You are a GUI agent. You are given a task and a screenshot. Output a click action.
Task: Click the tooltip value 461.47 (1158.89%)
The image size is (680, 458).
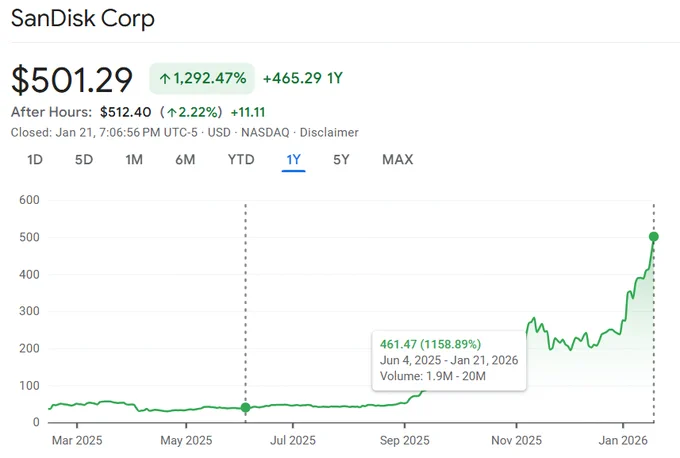tap(430, 344)
